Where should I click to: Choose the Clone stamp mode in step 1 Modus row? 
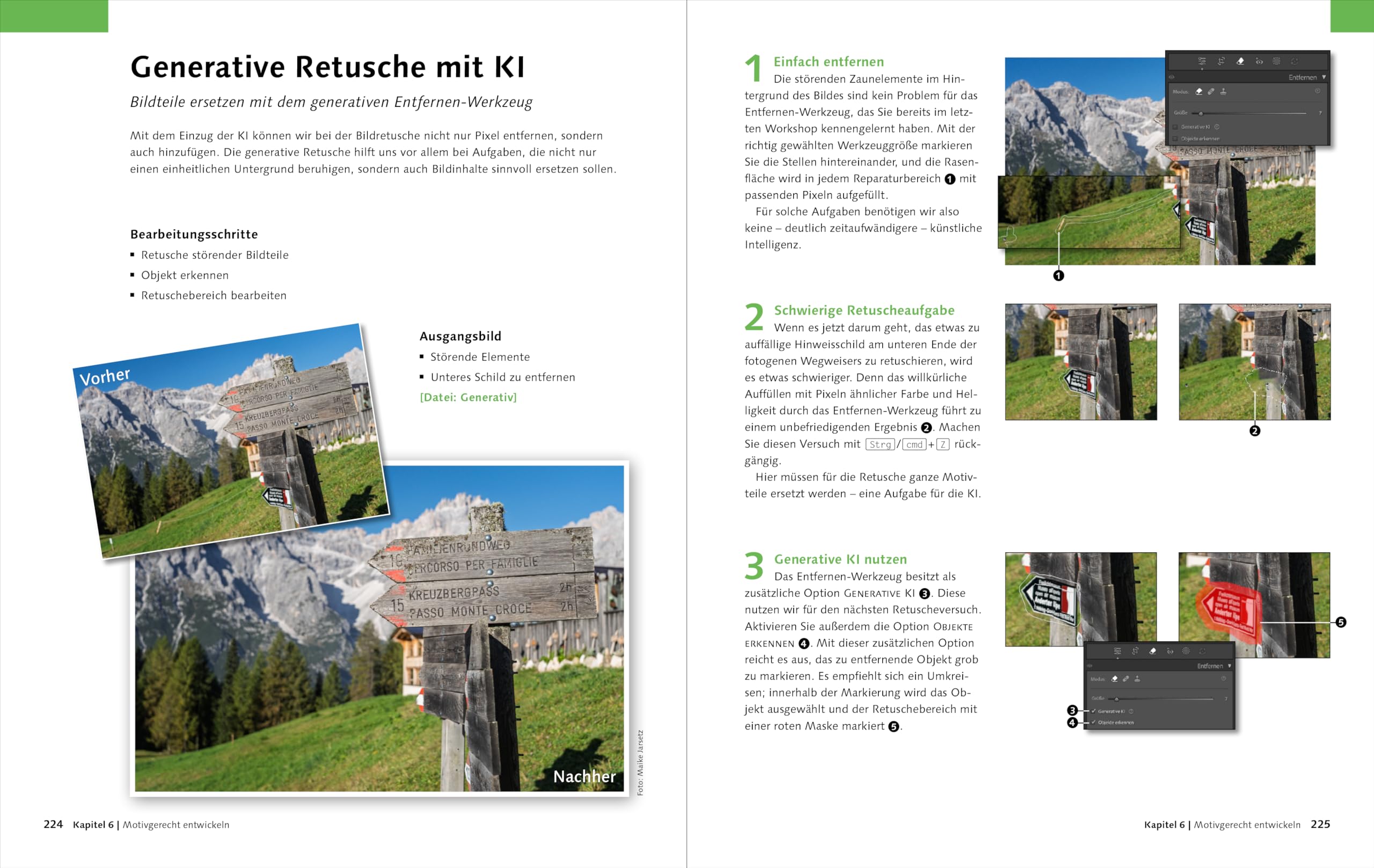pos(1224,92)
